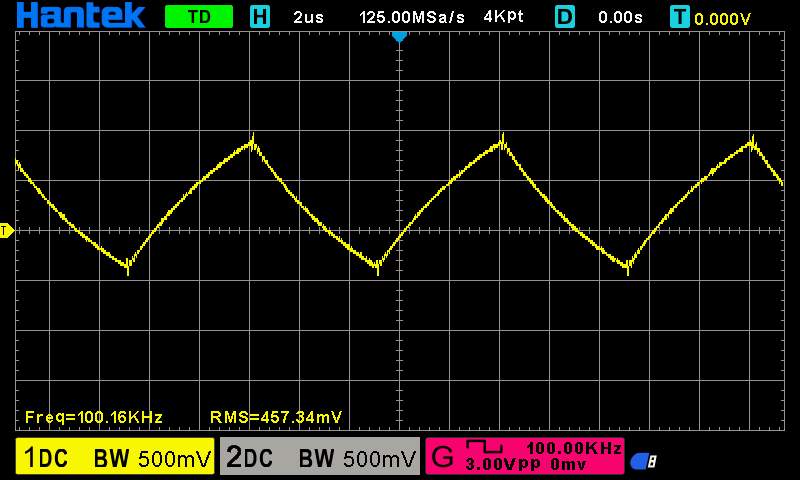800x480 pixels.
Task: Click the blue trigger position marker at top
Action: click(x=399, y=37)
